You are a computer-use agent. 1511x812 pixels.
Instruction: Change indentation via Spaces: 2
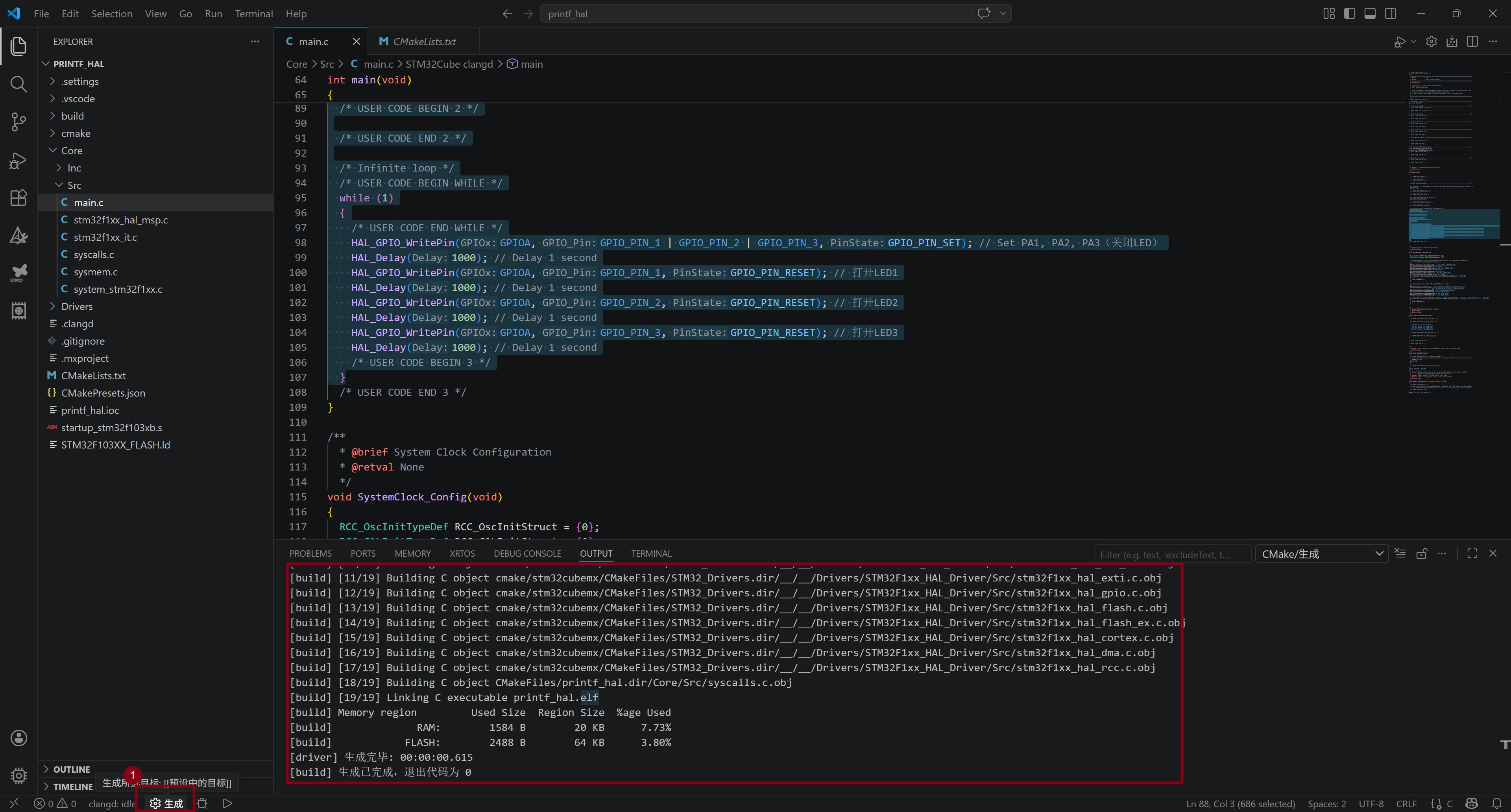[x=1326, y=804]
